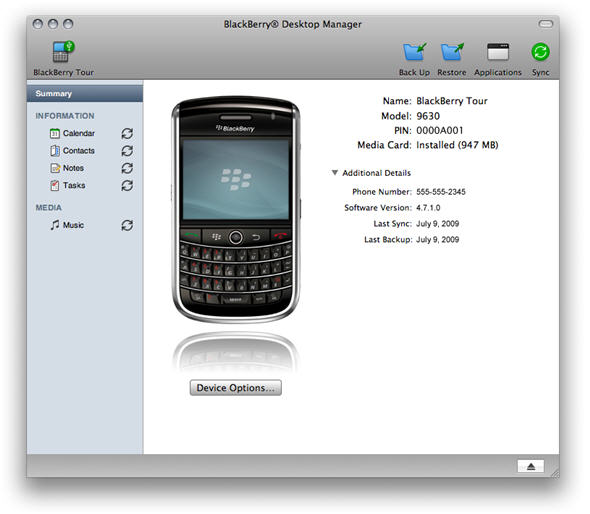Close the Desktop Manager window

tap(38, 24)
